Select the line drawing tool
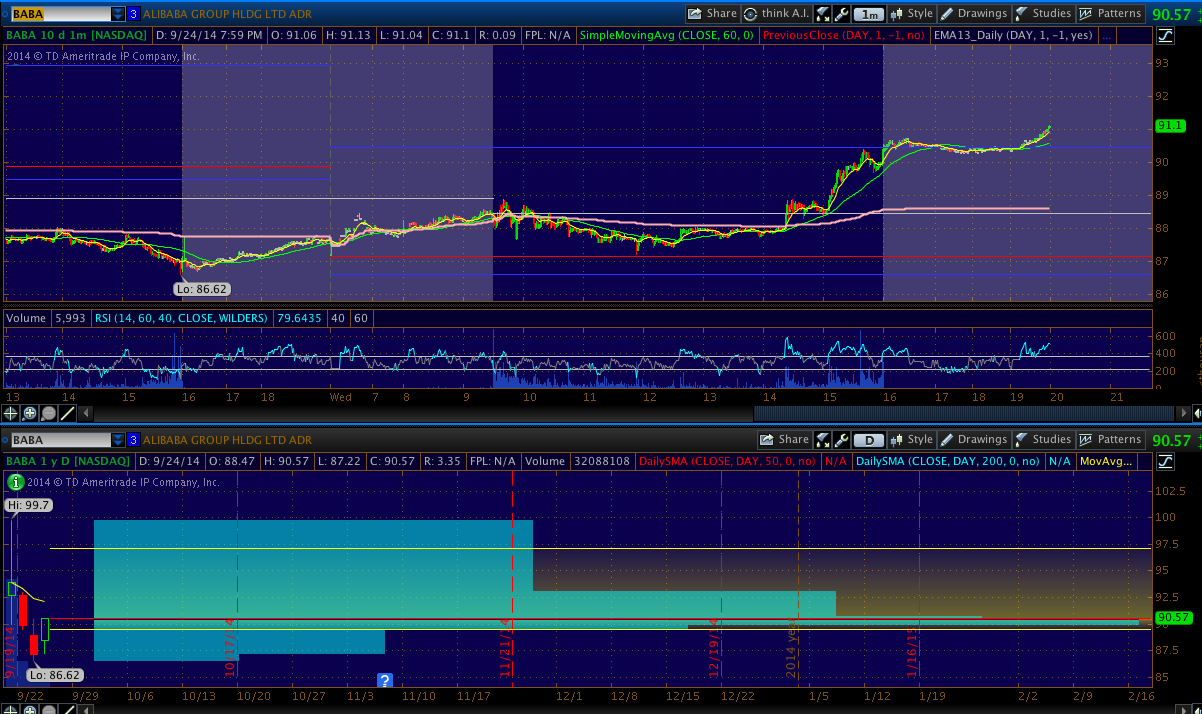Viewport: 1202px width, 714px height. 68,413
